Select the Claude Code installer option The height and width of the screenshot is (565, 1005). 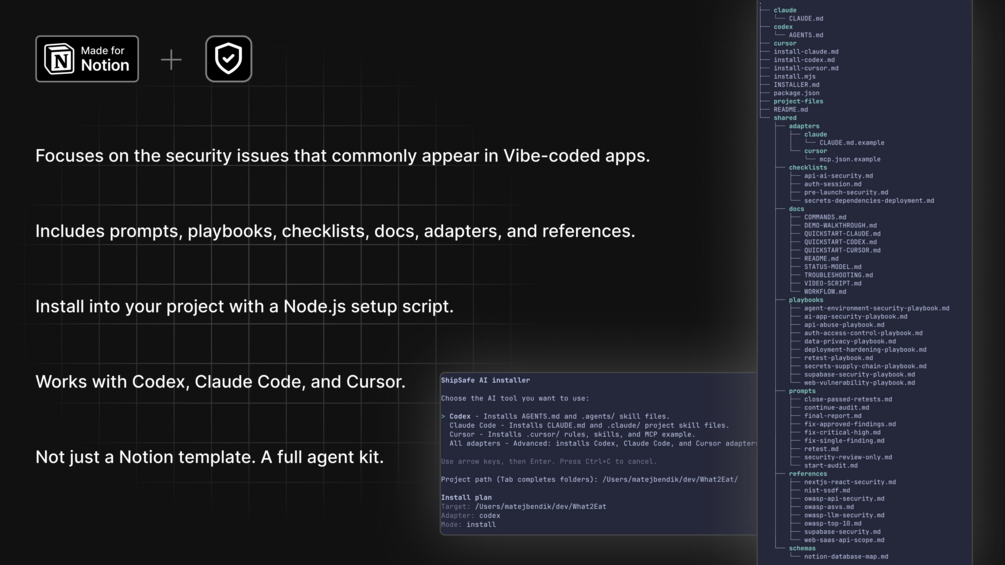coord(589,425)
